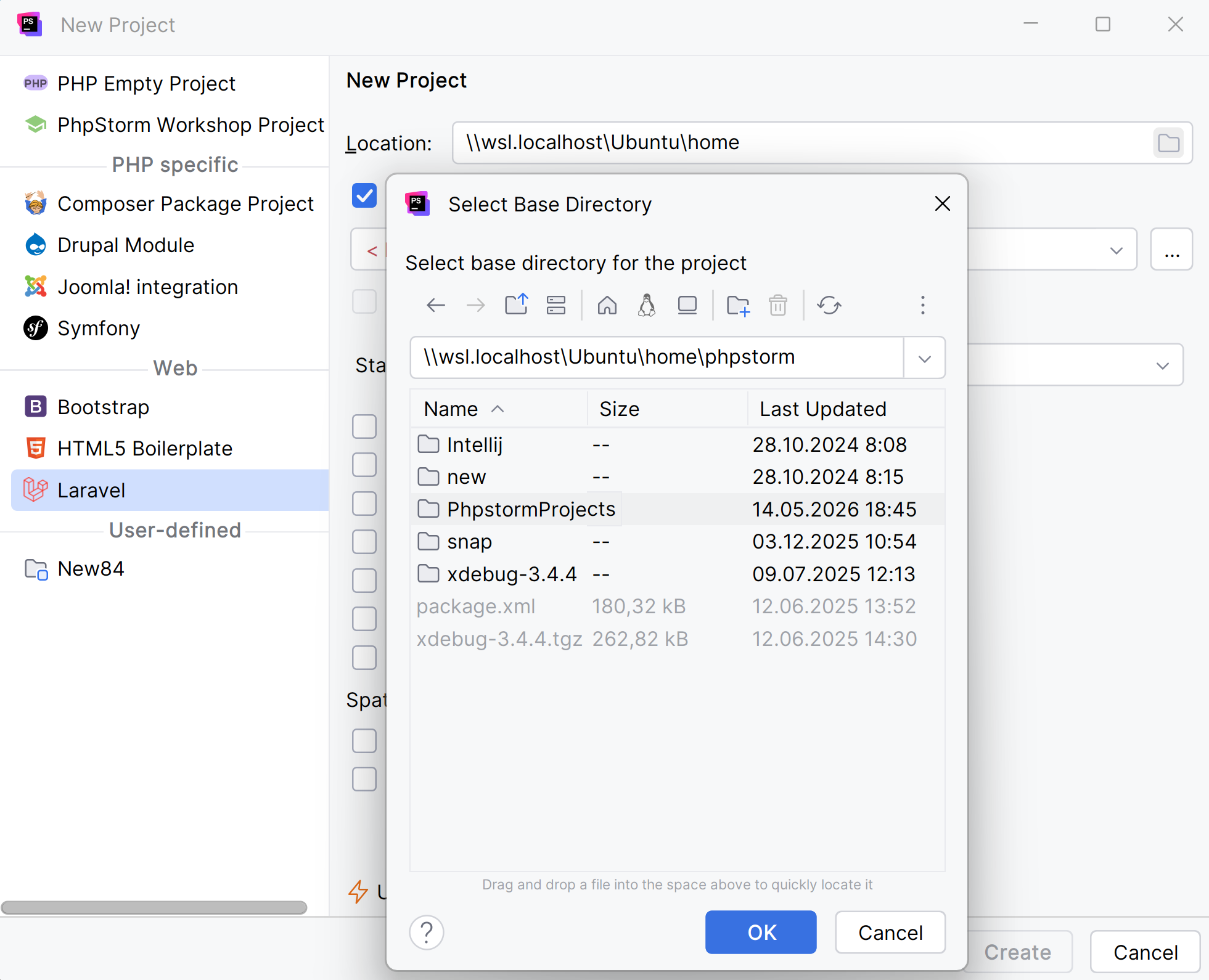Edit the directory path field

coord(657,357)
